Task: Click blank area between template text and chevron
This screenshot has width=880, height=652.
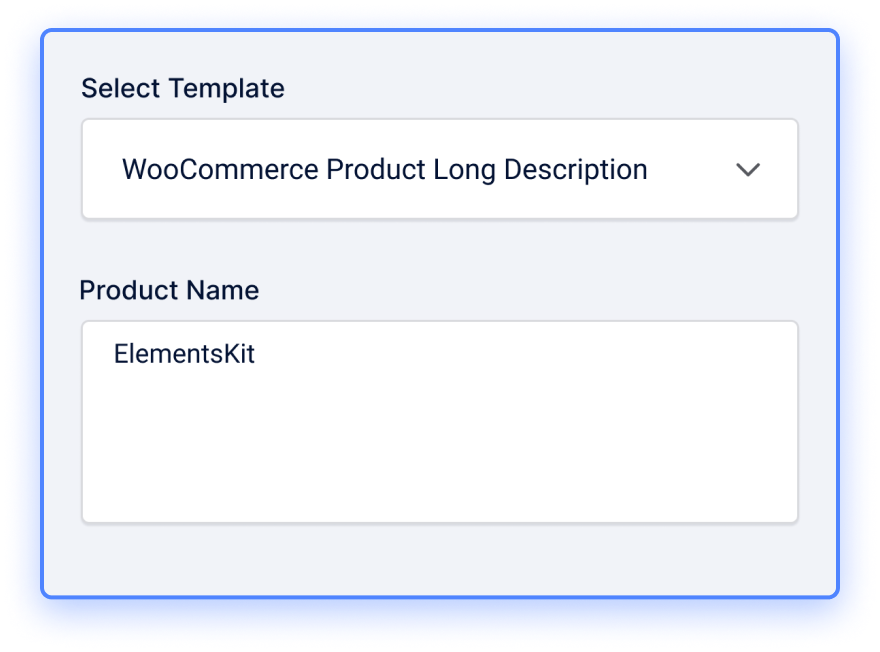Action: tap(691, 169)
